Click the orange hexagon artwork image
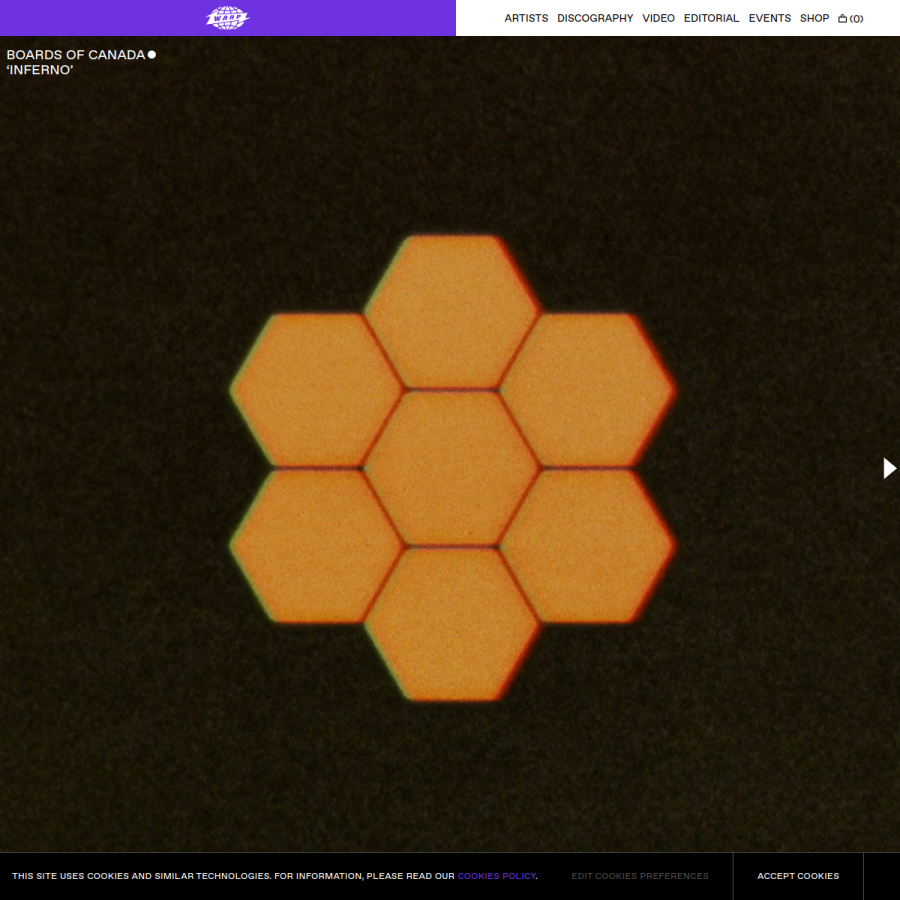This screenshot has height=900, width=900. (x=452, y=468)
